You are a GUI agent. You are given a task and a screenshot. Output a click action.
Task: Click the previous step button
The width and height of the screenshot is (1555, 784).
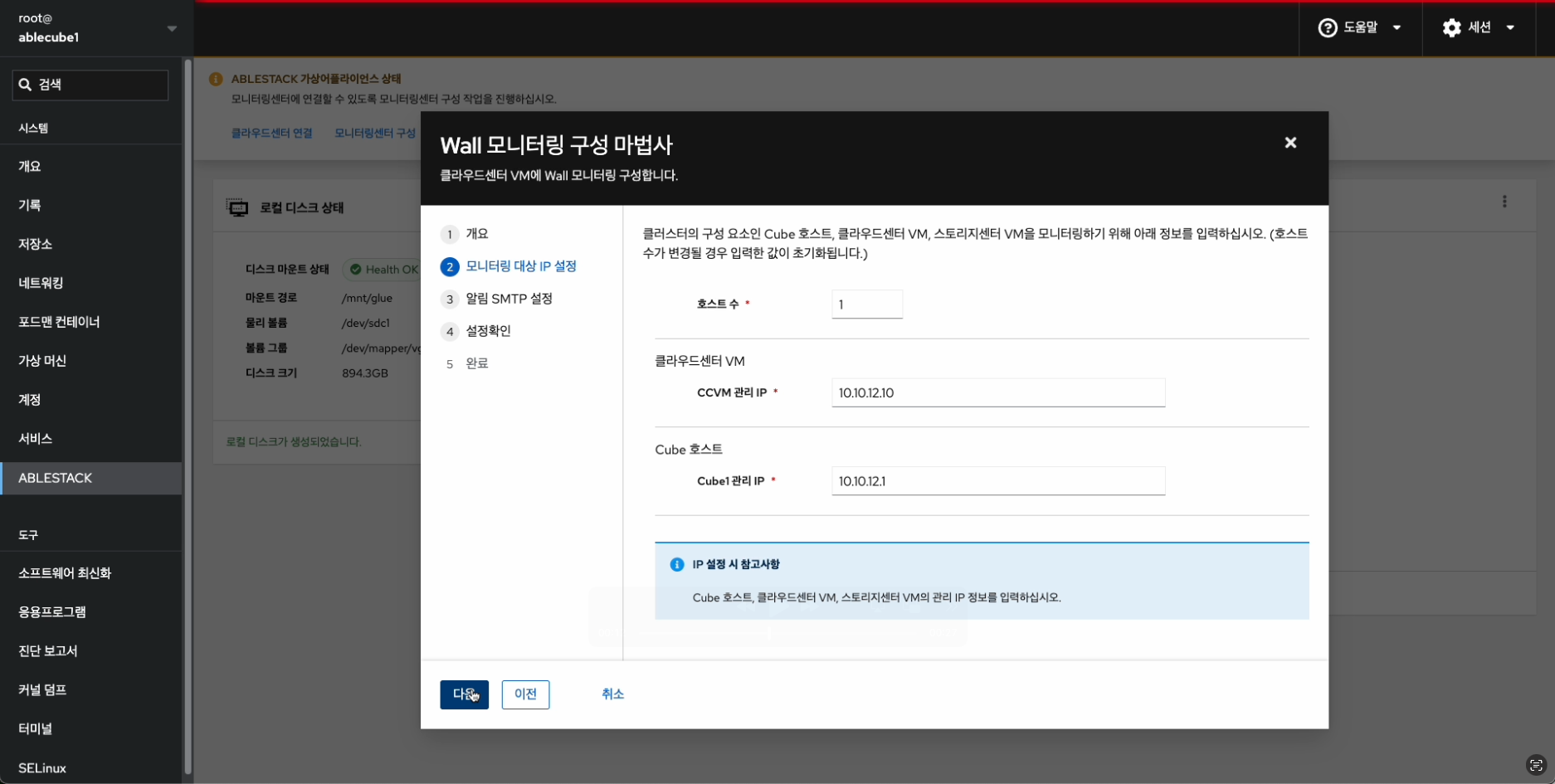click(x=525, y=694)
